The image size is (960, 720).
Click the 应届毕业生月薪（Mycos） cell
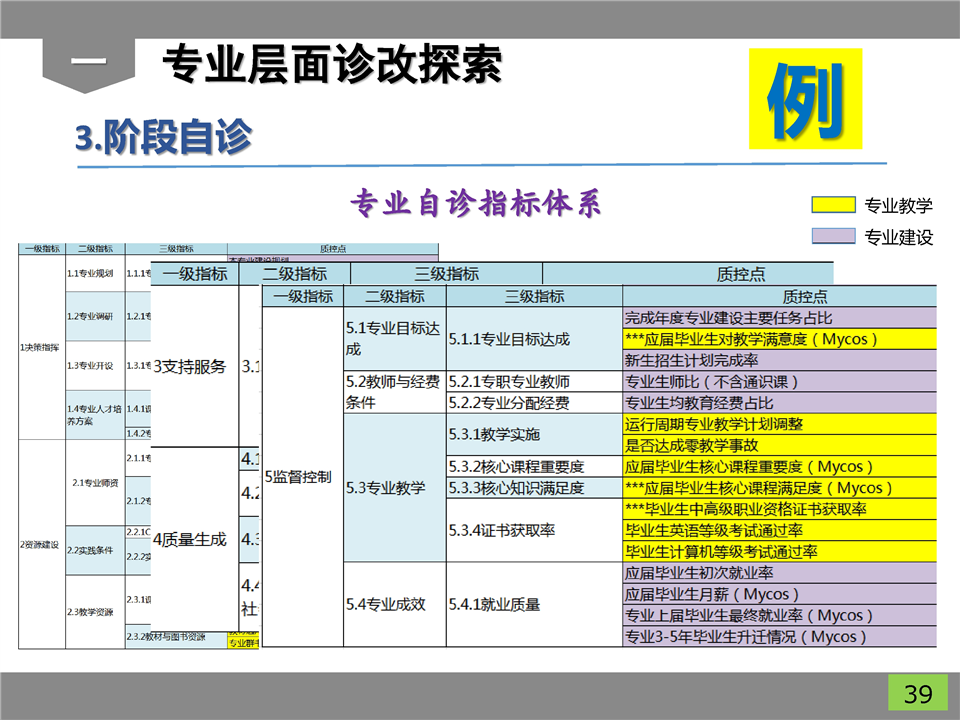pos(779,594)
